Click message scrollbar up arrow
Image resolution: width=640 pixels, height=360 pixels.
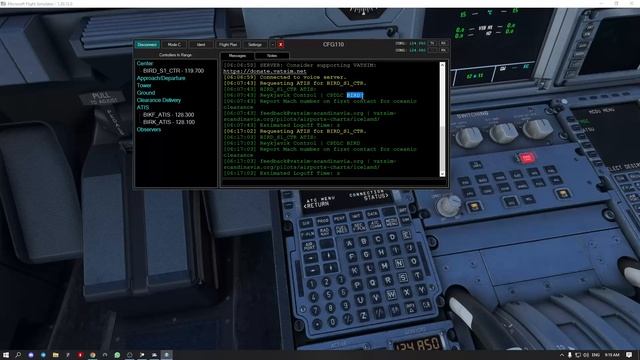click(442, 65)
